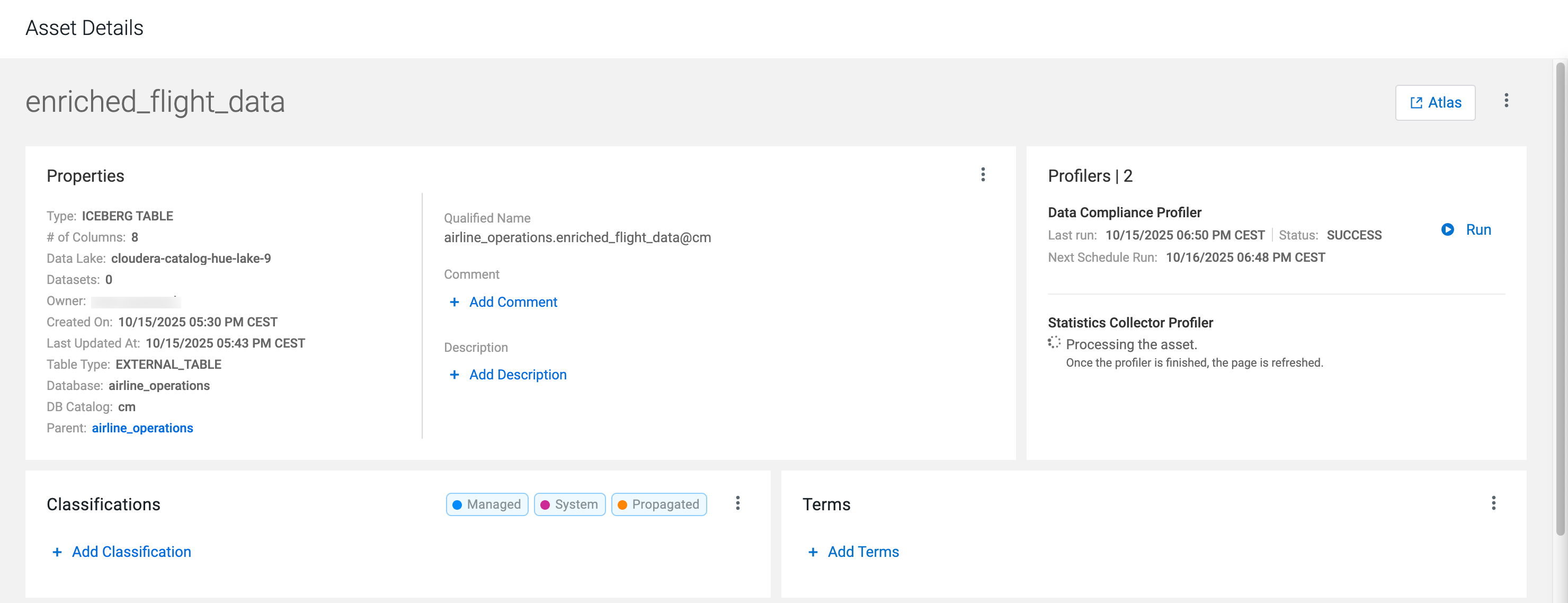This screenshot has width=1568, height=603.
Task: Open the Properties panel options menu
Action: tap(983, 175)
